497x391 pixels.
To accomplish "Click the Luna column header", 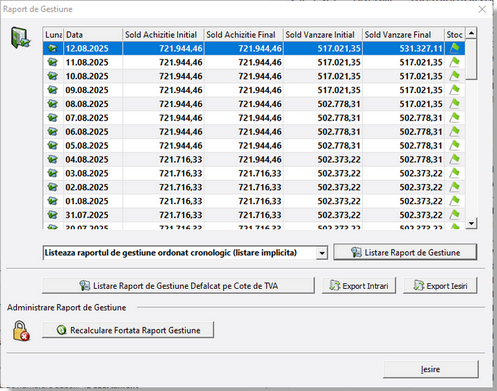I will coord(53,35).
